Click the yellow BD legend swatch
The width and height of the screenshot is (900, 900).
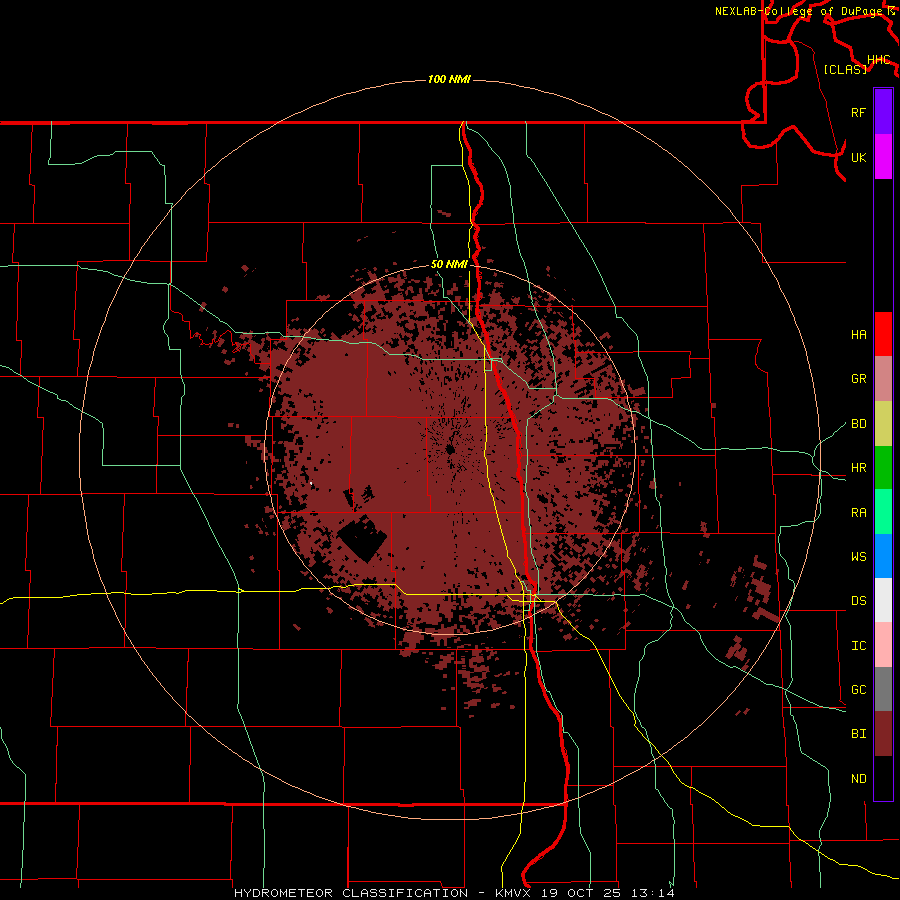[883, 423]
